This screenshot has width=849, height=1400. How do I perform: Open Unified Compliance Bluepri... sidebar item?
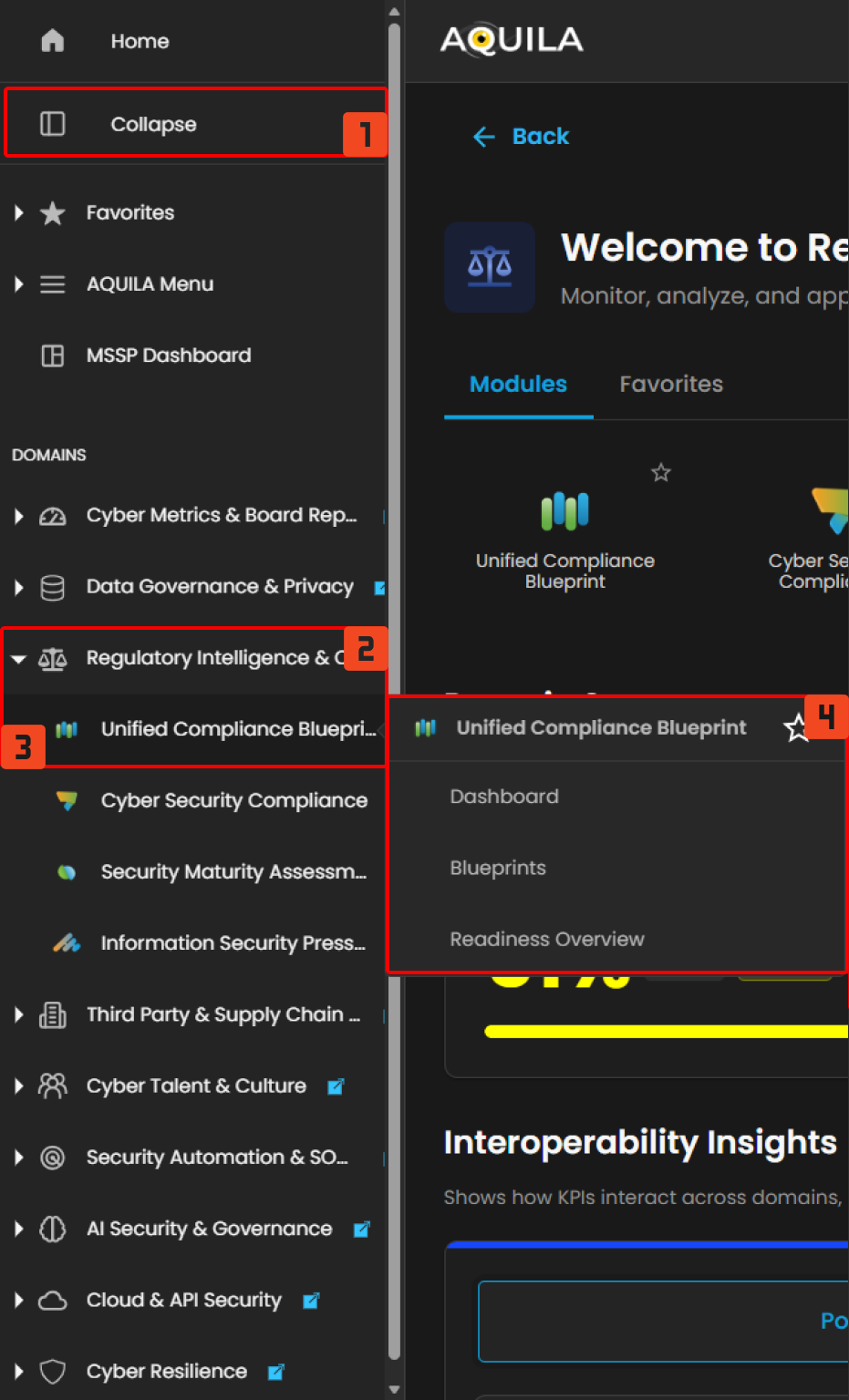pyautogui.click(x=238, y=729)
